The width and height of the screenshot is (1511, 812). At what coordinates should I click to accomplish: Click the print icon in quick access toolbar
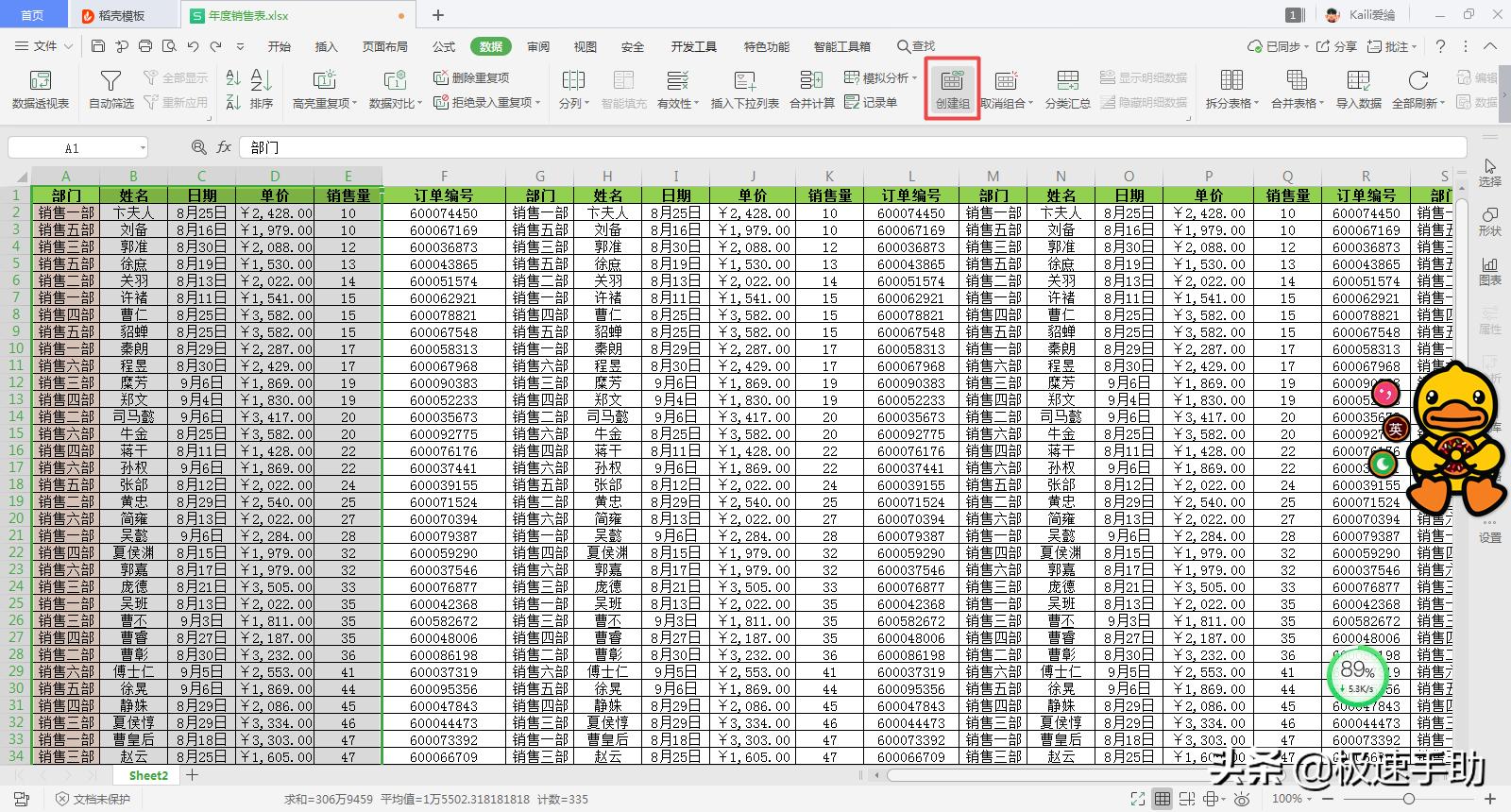point(145,46)
